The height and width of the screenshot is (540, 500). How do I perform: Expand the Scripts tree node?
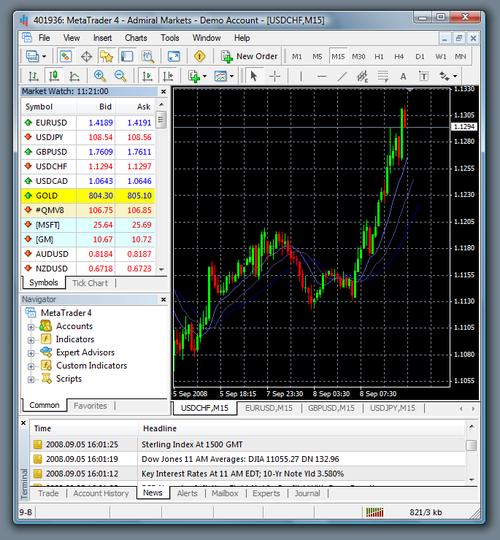click(x=31, y=380)
